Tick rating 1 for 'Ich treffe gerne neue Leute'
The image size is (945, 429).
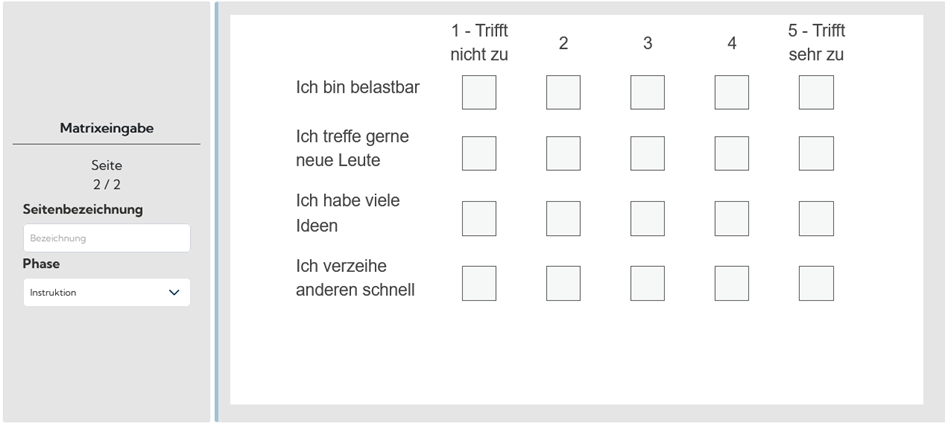(x=479, y=154)
